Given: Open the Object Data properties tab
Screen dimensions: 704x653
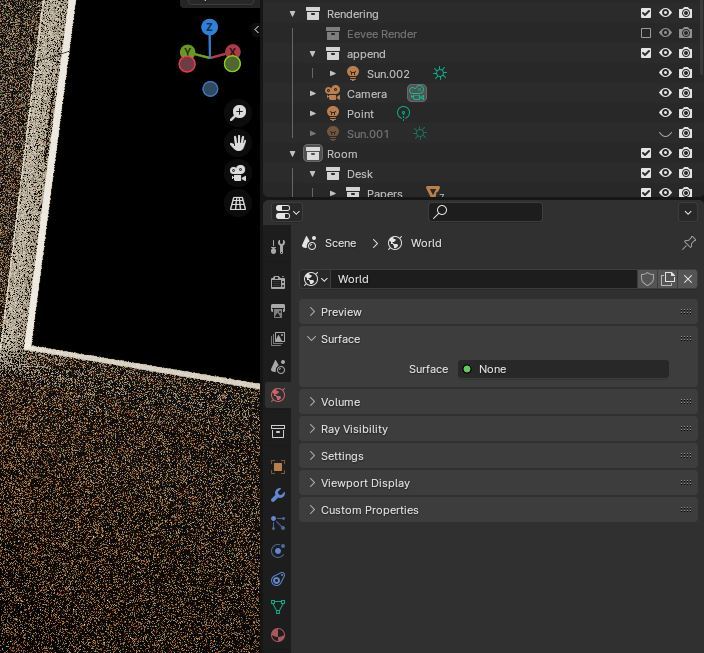Looking at the screenshot, I should (x=278, y=607).
